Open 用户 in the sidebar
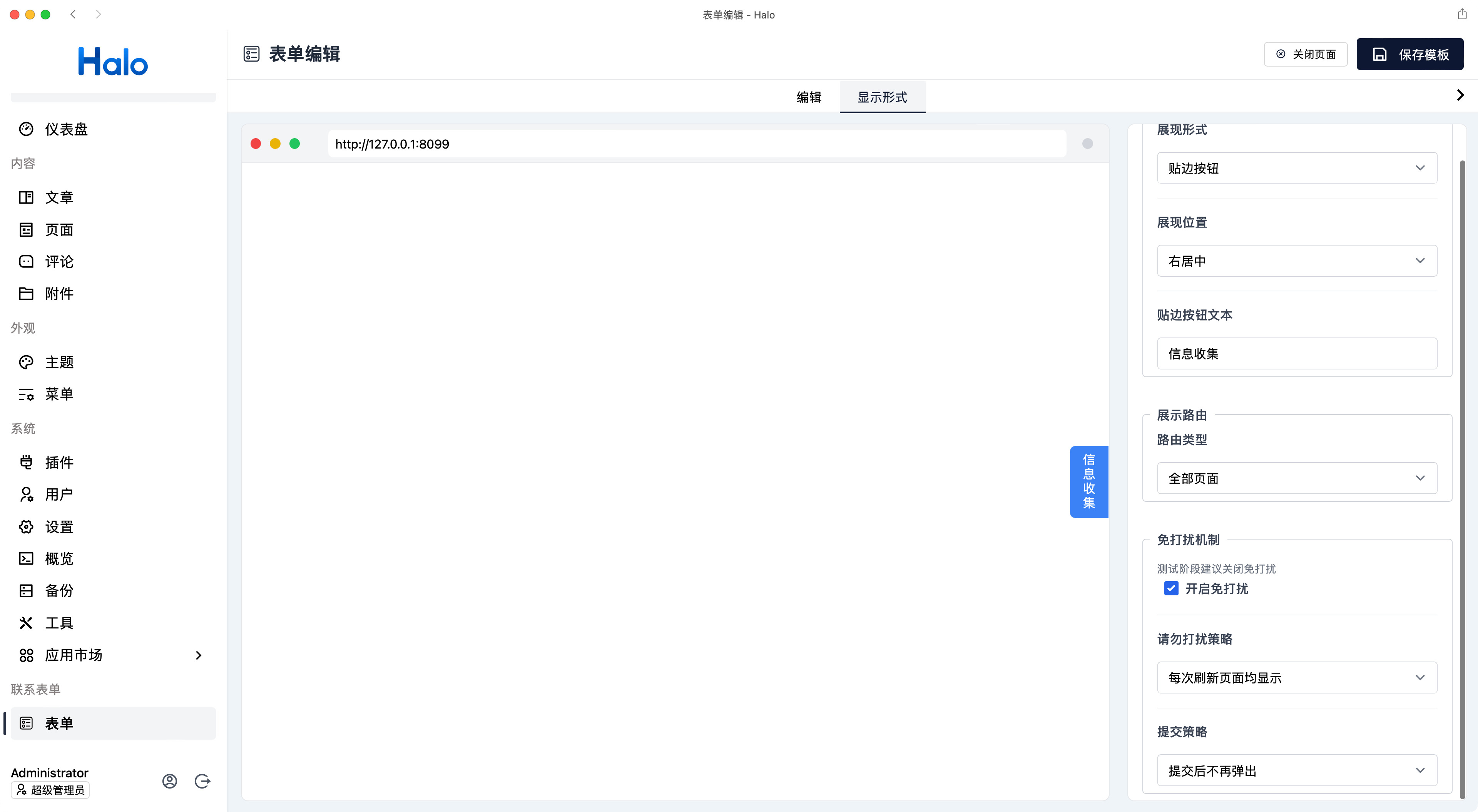This screenshot has width=1478, height=812. point(113,495)
